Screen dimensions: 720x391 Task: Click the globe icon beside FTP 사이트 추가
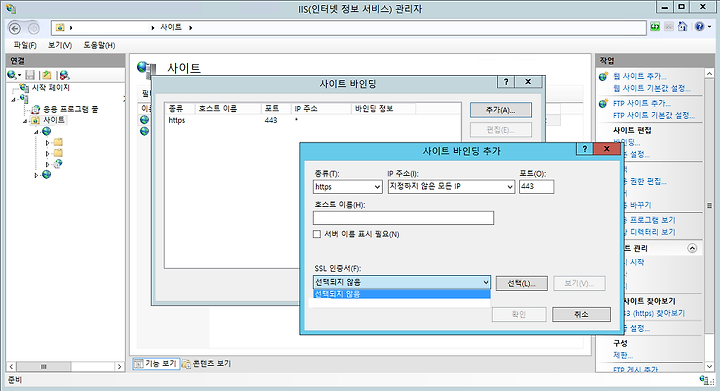click(x=603, y=103)
